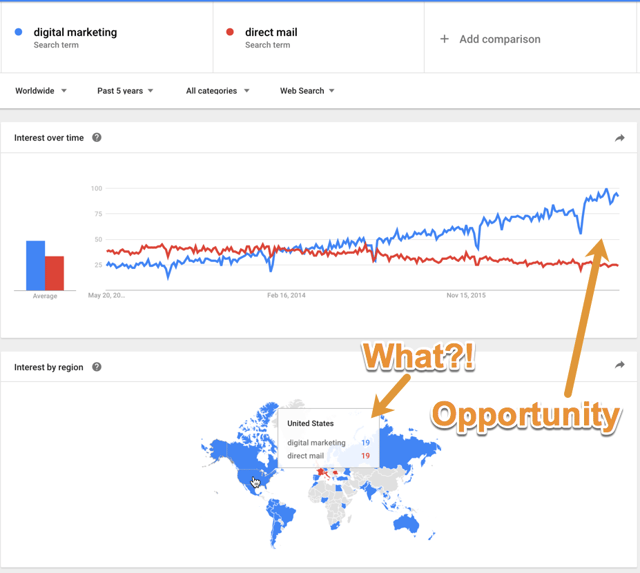Open the Web Search type dropdown
The image size is (640, 573).
(307, 91)
